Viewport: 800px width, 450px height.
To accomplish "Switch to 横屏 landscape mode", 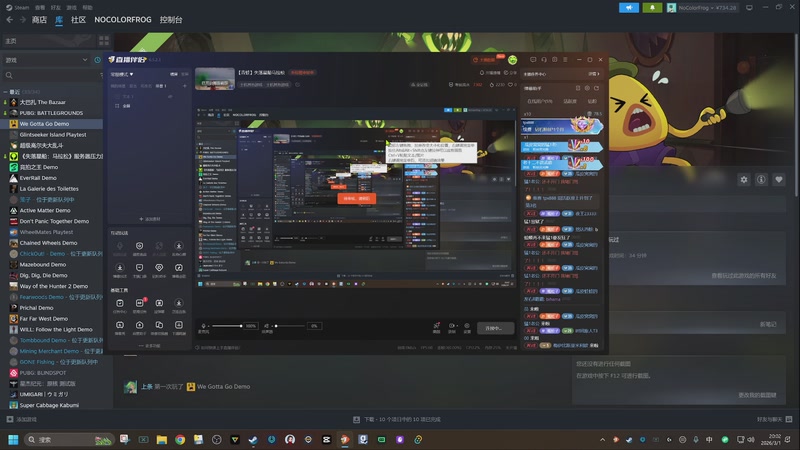I will (174, 74).
